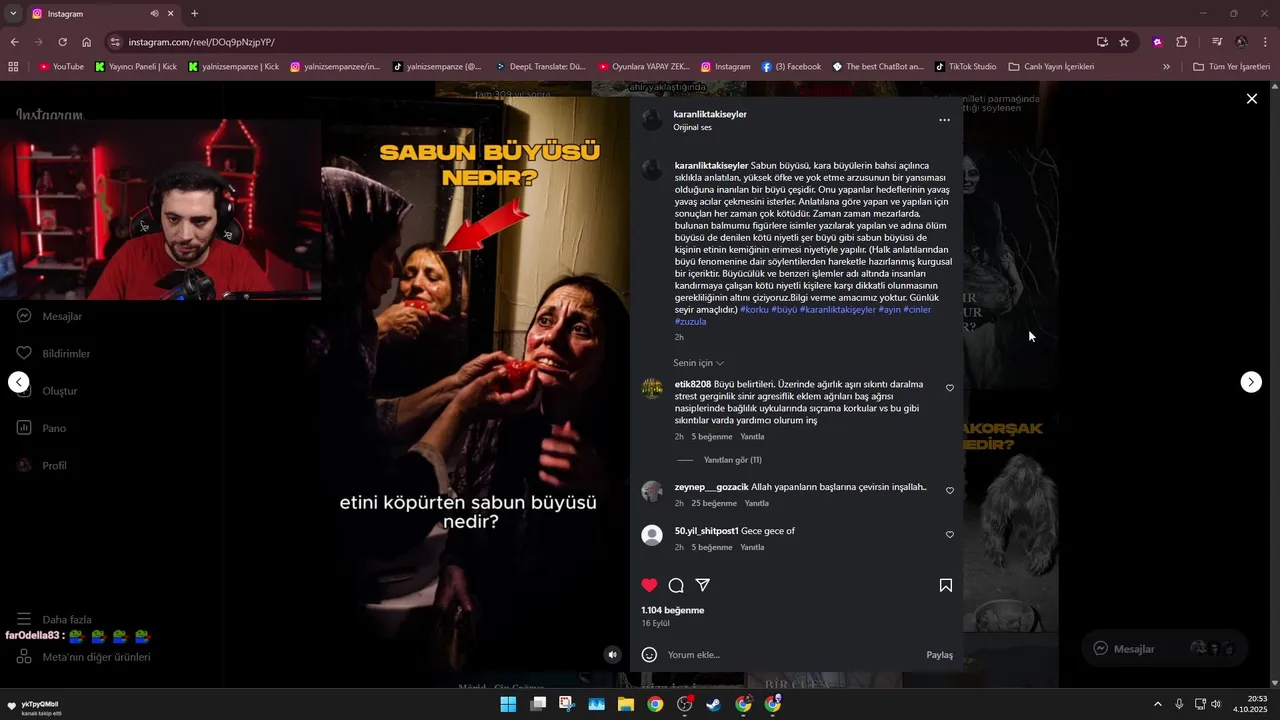Click the Paylaş button to post comment

[939, 655]
